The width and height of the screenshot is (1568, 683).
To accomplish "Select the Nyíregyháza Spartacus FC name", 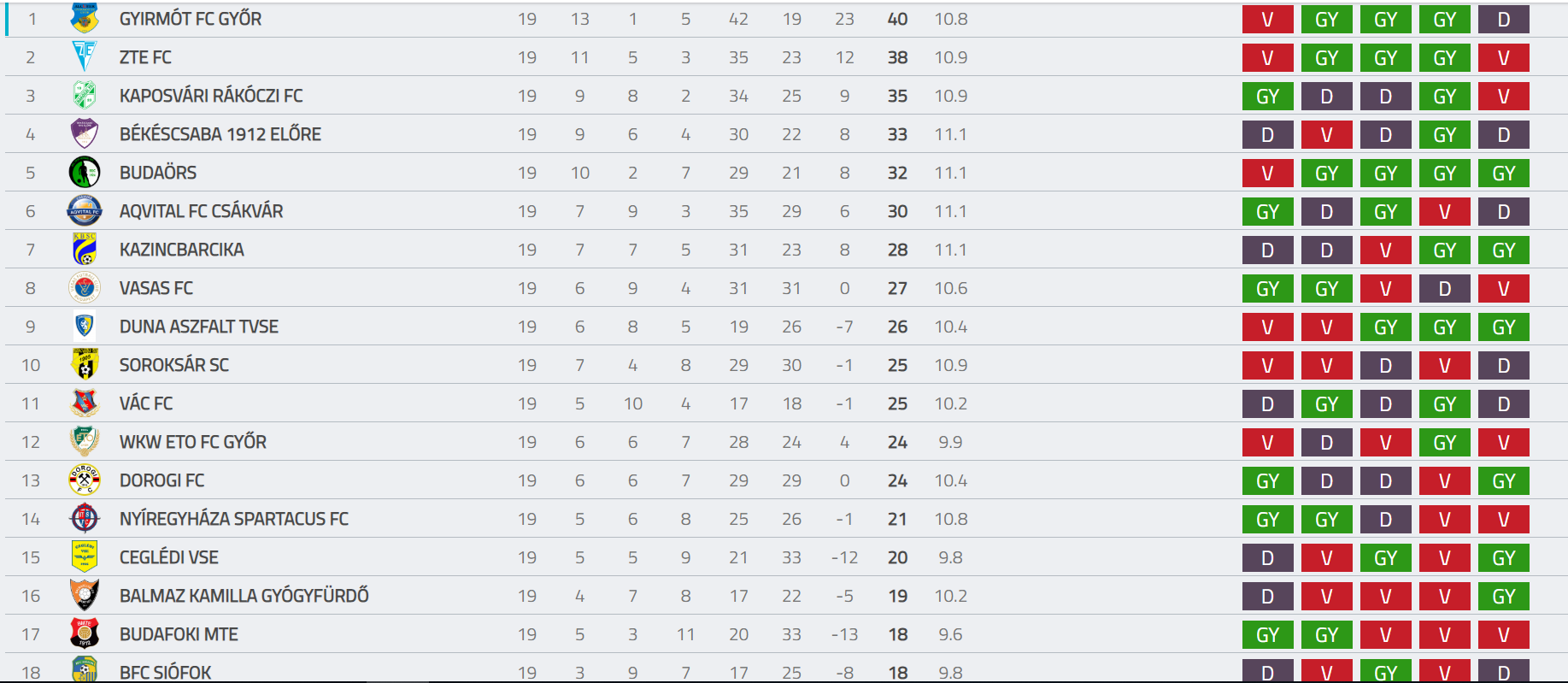I will click(234, 519).
